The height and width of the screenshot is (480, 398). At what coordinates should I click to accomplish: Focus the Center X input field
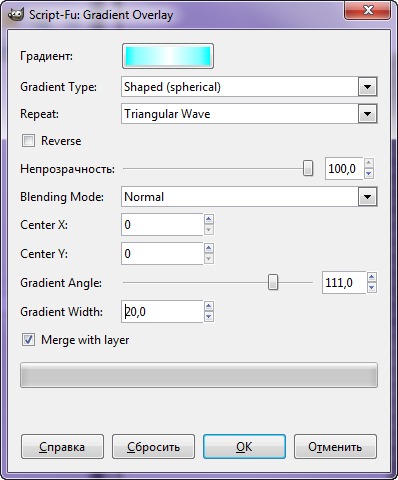[x=162, y=225]
